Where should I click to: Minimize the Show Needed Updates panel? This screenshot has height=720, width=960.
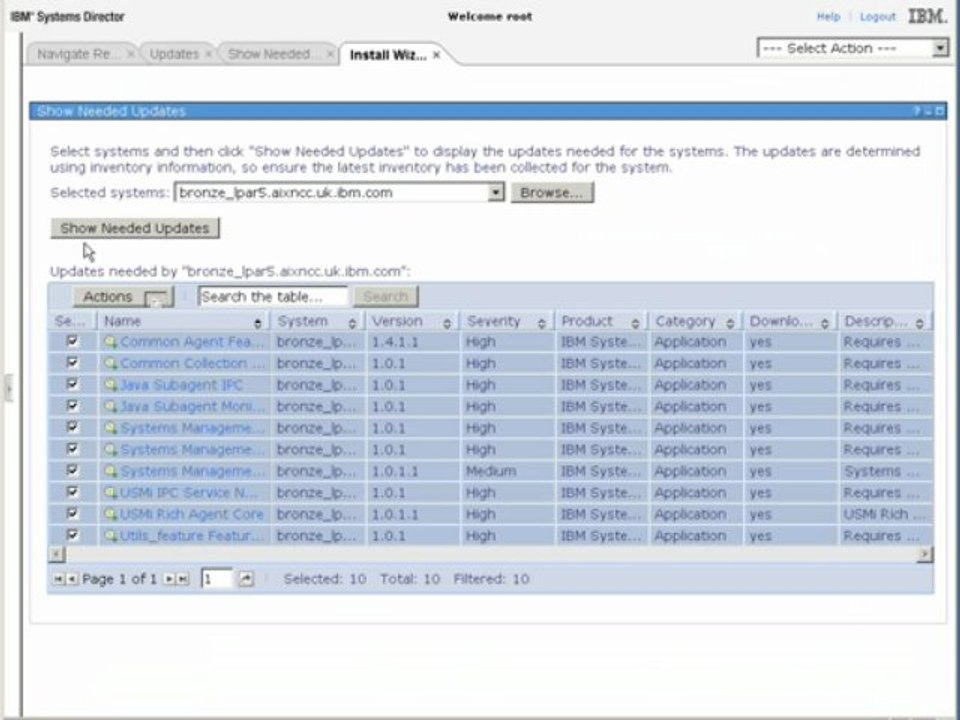(928, 111)
